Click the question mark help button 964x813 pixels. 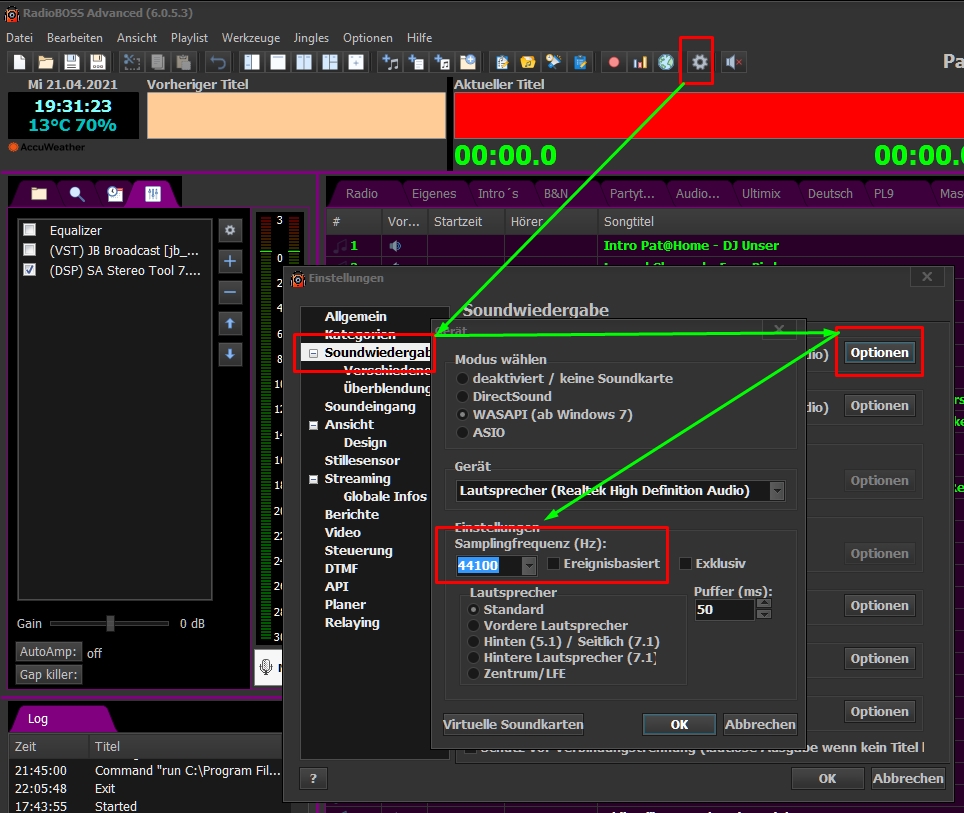tap(314, 779)
